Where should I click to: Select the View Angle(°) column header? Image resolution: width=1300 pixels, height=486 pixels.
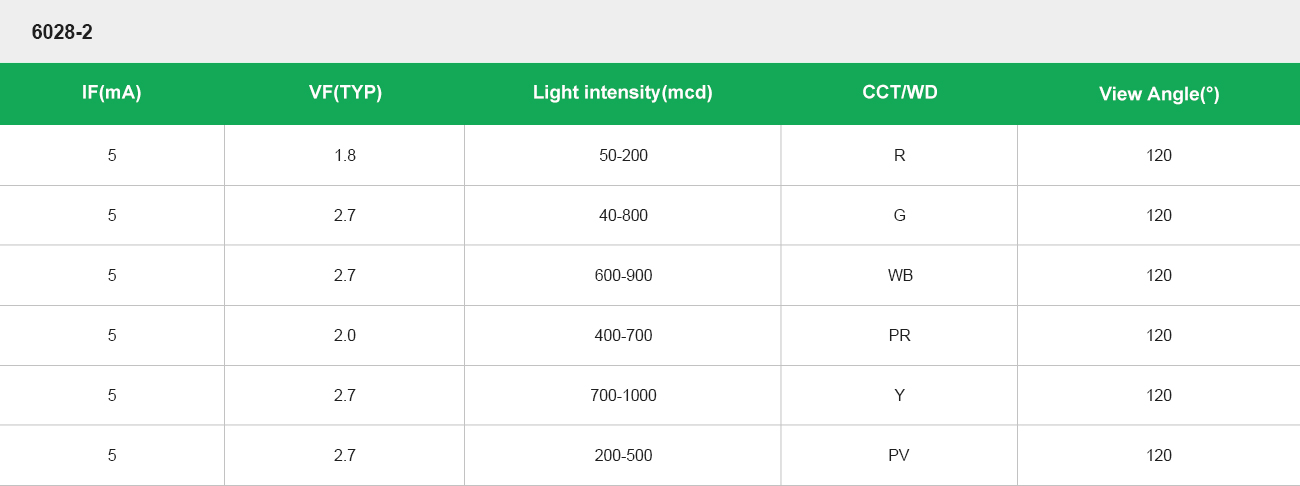click(x=1159, y=94)
